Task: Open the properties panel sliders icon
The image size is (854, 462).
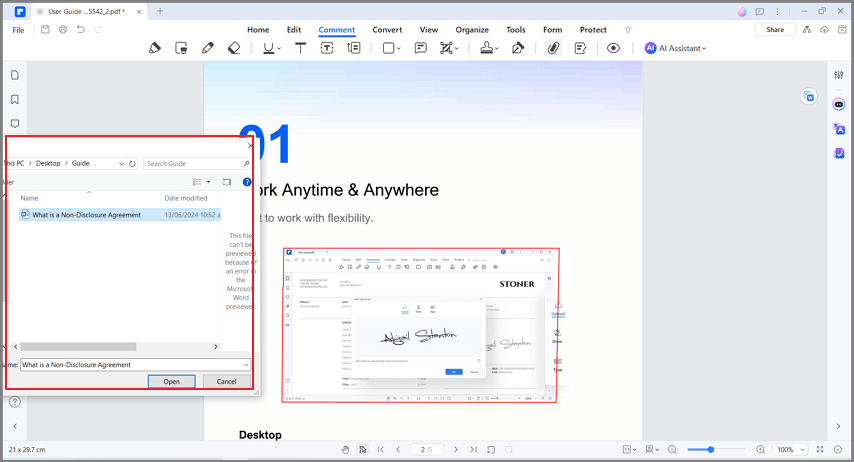Action: (839, 75)
